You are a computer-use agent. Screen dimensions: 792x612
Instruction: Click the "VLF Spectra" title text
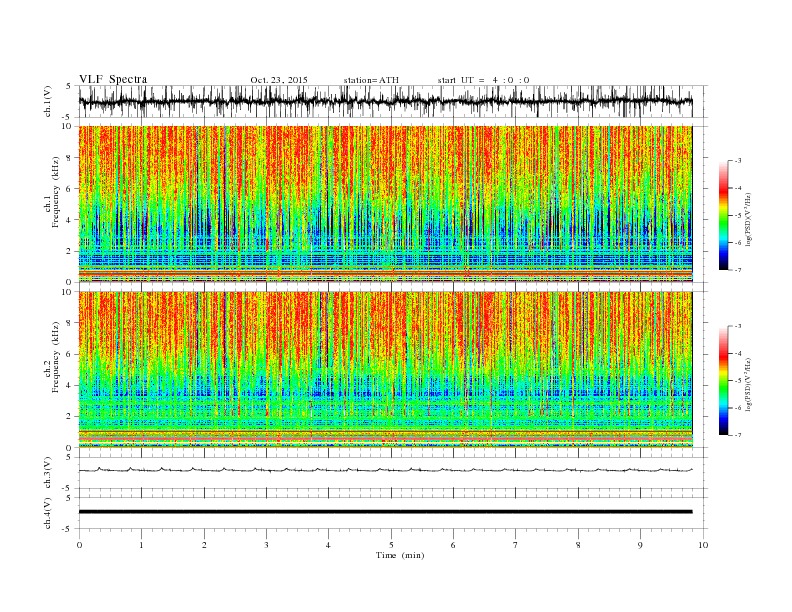113,79
